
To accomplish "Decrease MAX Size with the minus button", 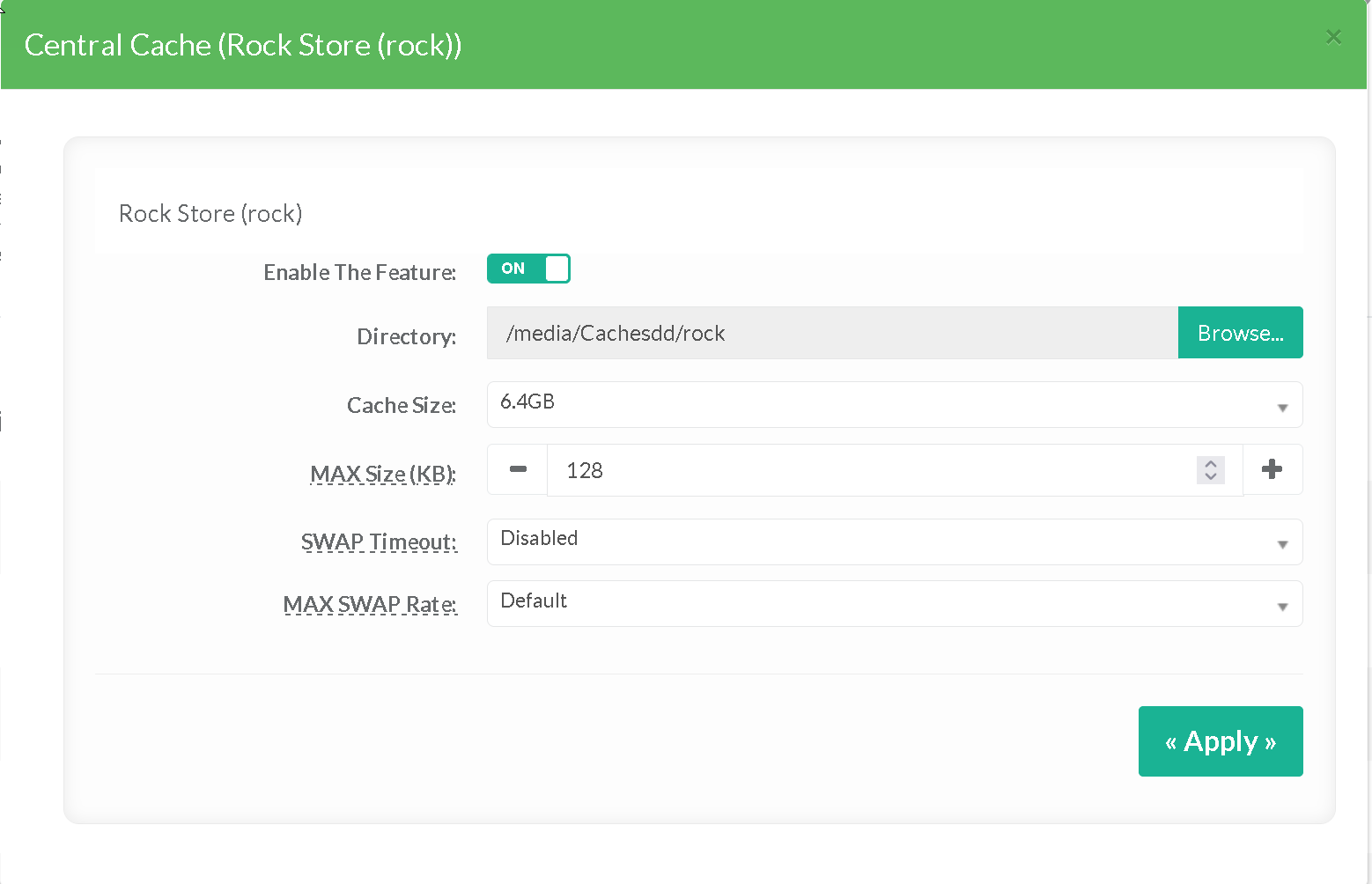I will 518,469.
